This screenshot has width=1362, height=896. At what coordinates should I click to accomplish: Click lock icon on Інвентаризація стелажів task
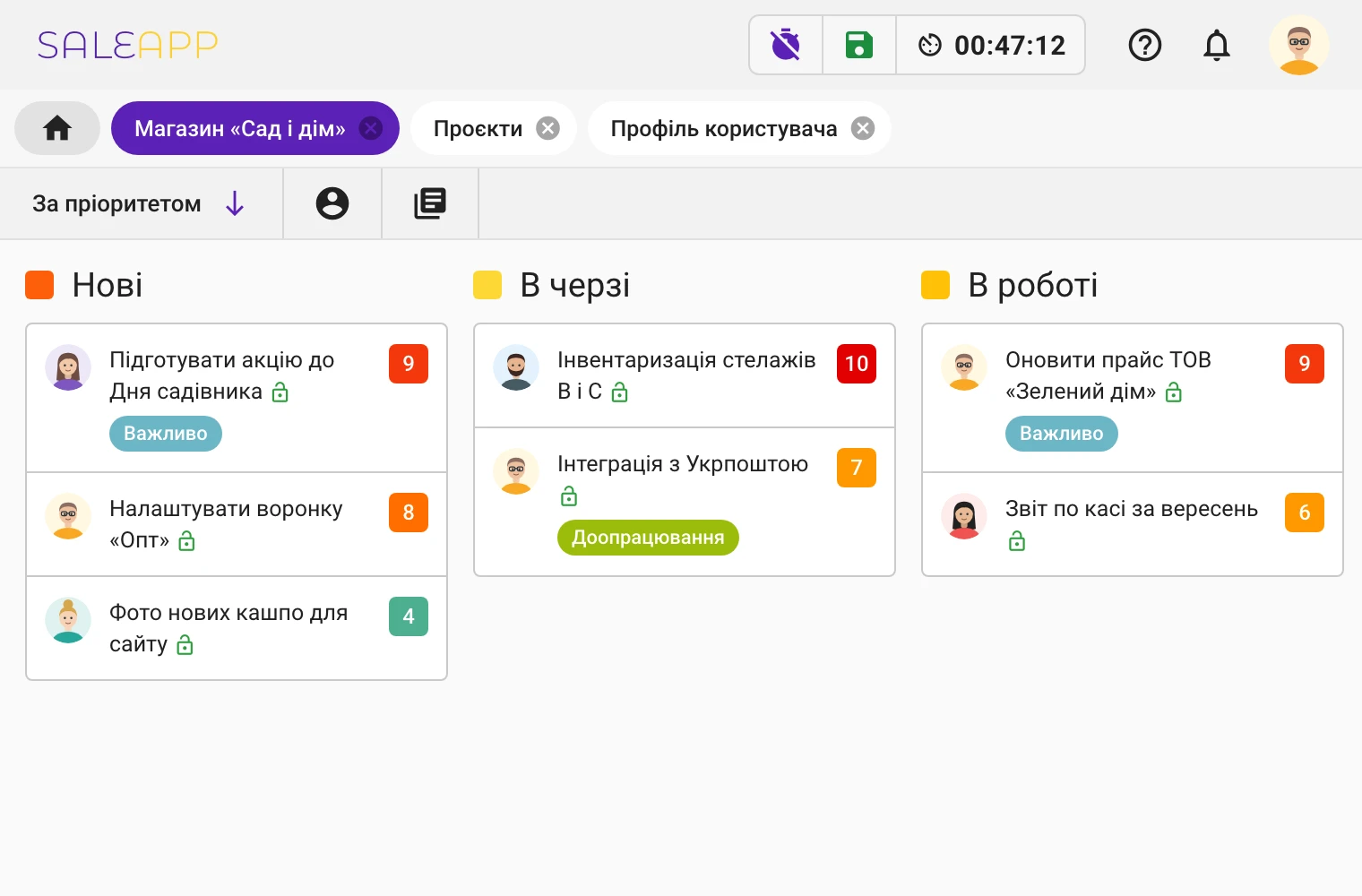click(x=619, y=392)
